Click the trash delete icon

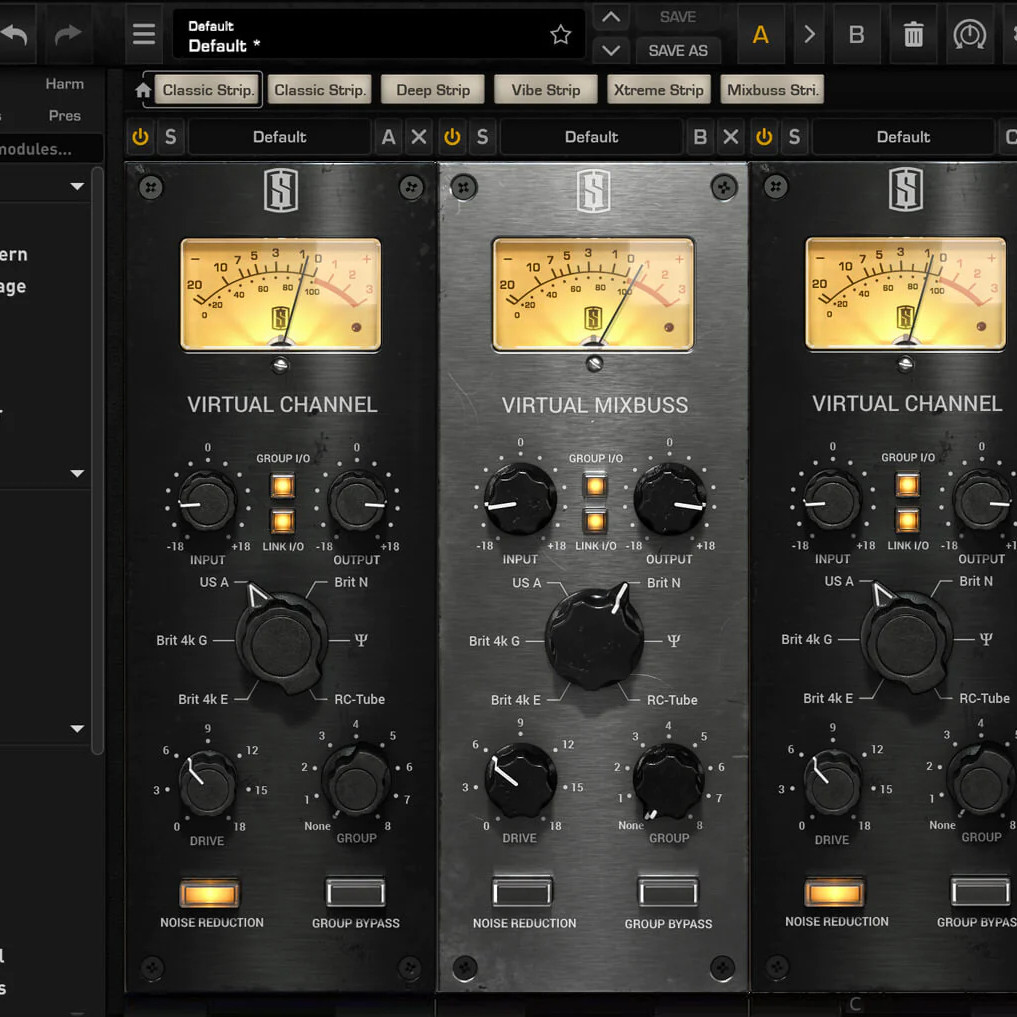click(913, 35)
